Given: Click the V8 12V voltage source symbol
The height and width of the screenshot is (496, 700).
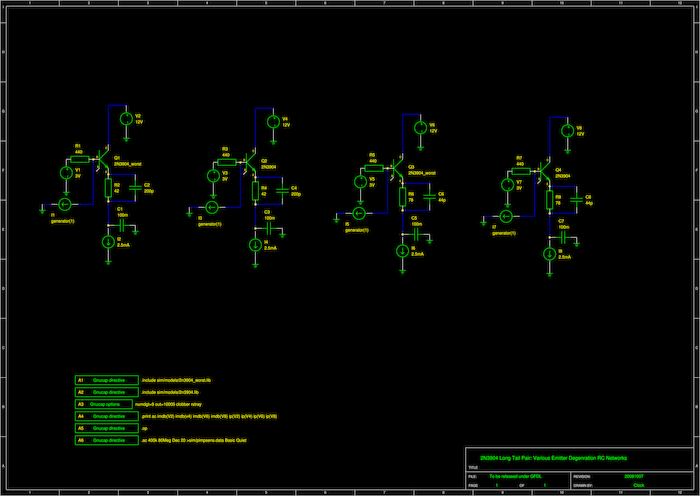Looking at the screenshot, I should point(567,131).
